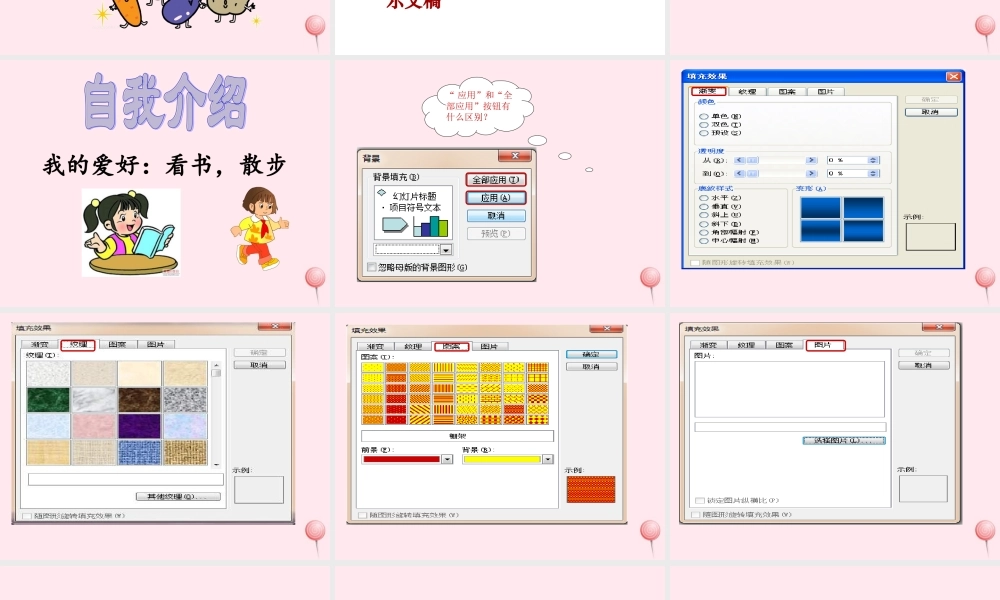The width and height of the screenshot is (1000, 600).
Task: Select the highlighted 纹理 tab in texture dialog
Action: tap(78, 345)
